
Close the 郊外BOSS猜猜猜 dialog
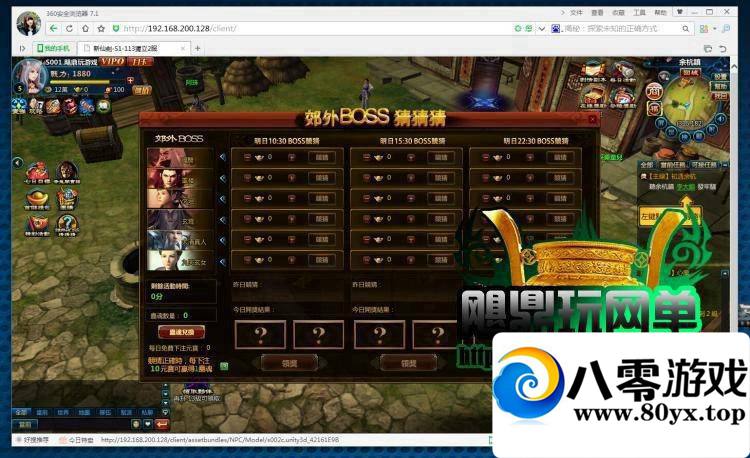pos(592,120)
